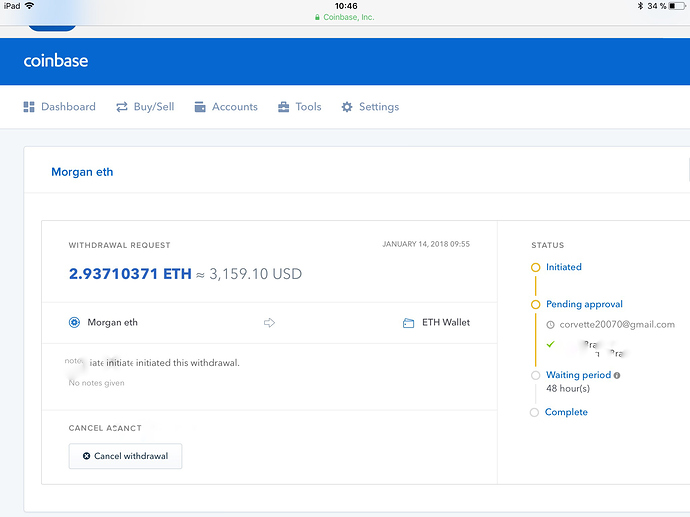
Task: Open the Dashboard grid icon
Action: pyautogui.click(x=29, y=107)
